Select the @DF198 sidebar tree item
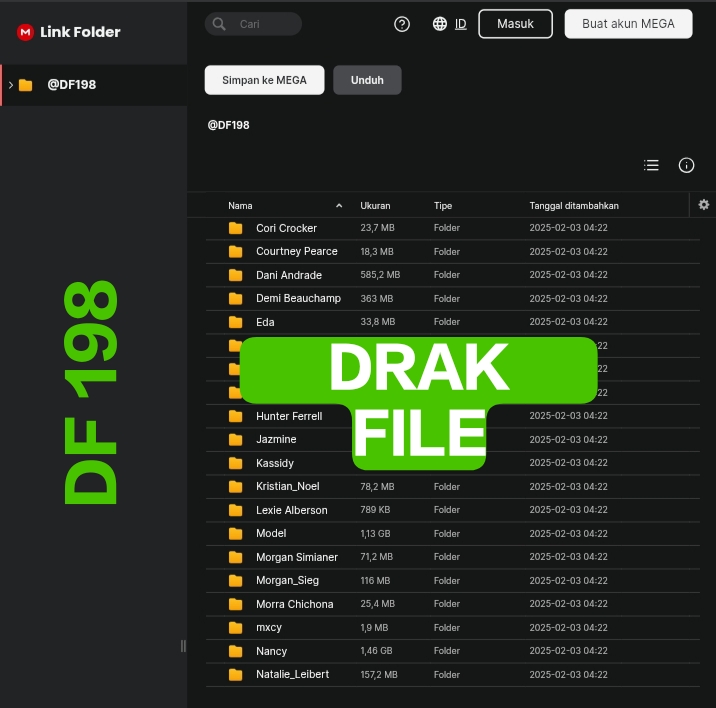This screenshot has width=716, height=708. pos(94,85)
